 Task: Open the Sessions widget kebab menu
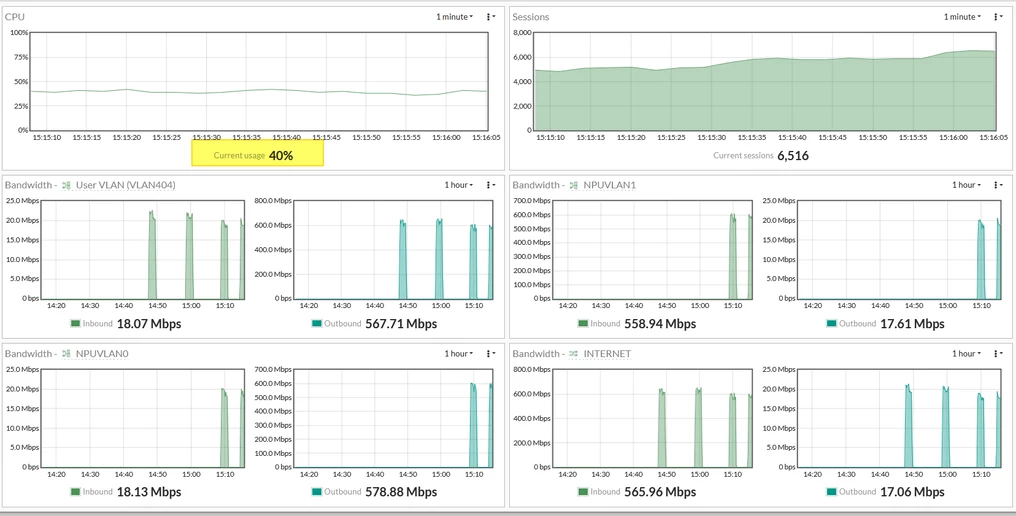[x=997, y=16]
